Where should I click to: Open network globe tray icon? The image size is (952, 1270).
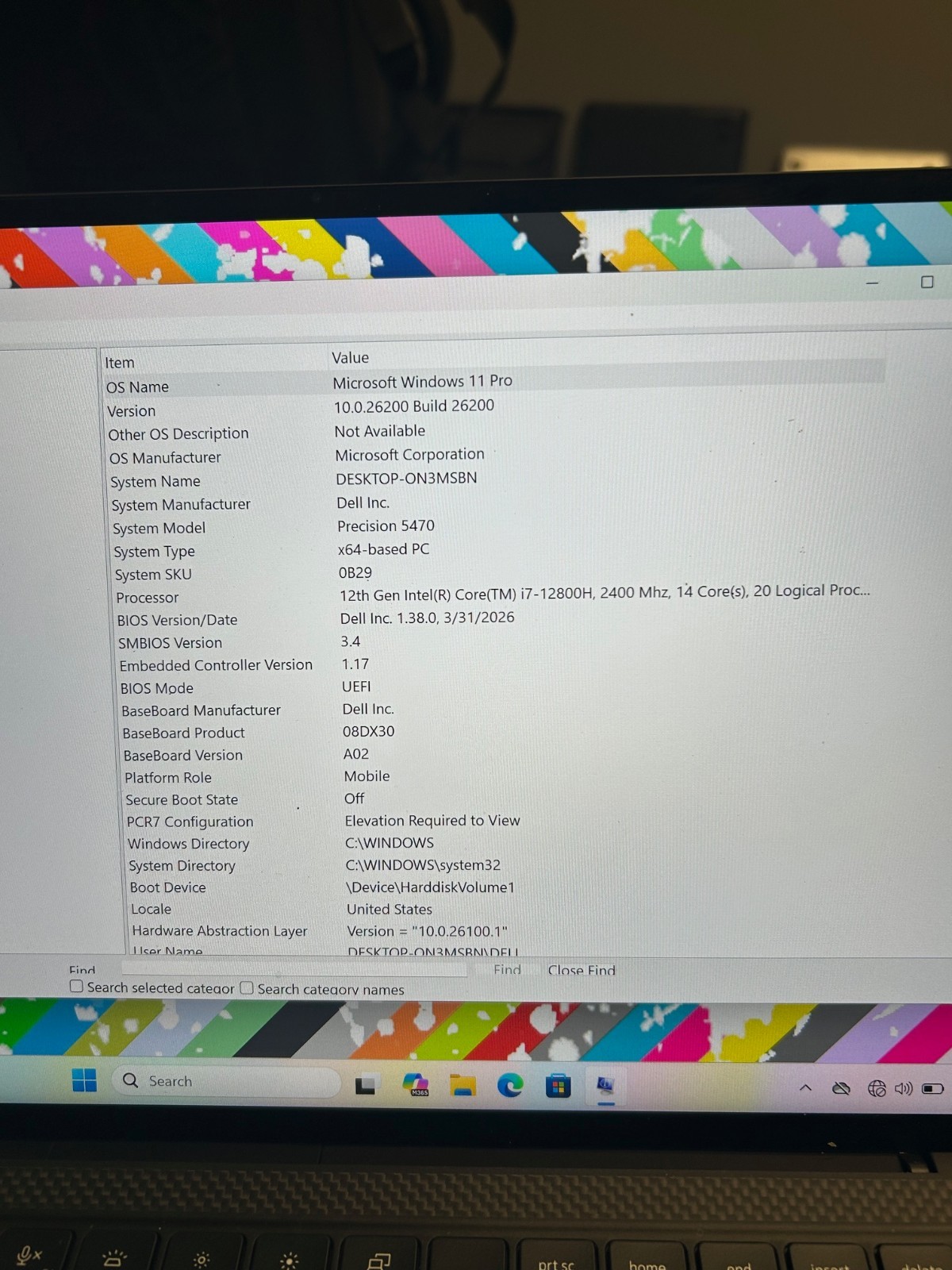(x=877, y=1088)
